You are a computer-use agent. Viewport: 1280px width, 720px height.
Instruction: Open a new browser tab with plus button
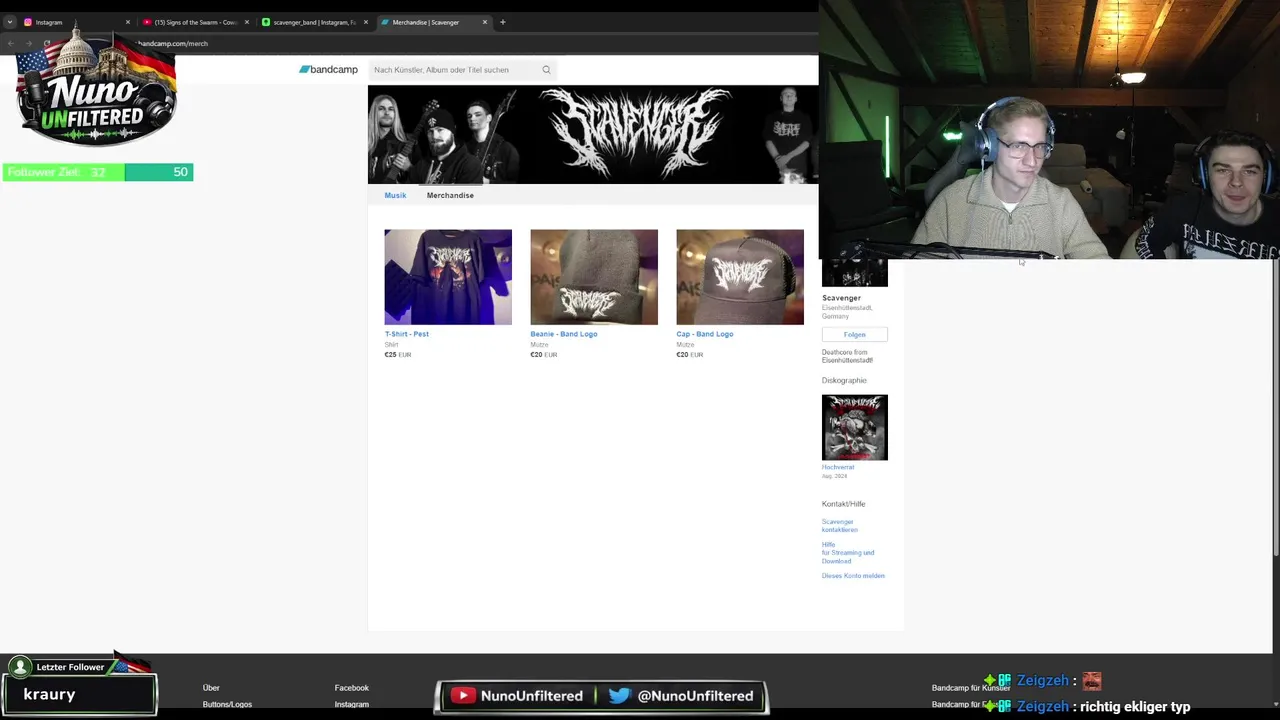pyautogui.click(x=503, y=22)
